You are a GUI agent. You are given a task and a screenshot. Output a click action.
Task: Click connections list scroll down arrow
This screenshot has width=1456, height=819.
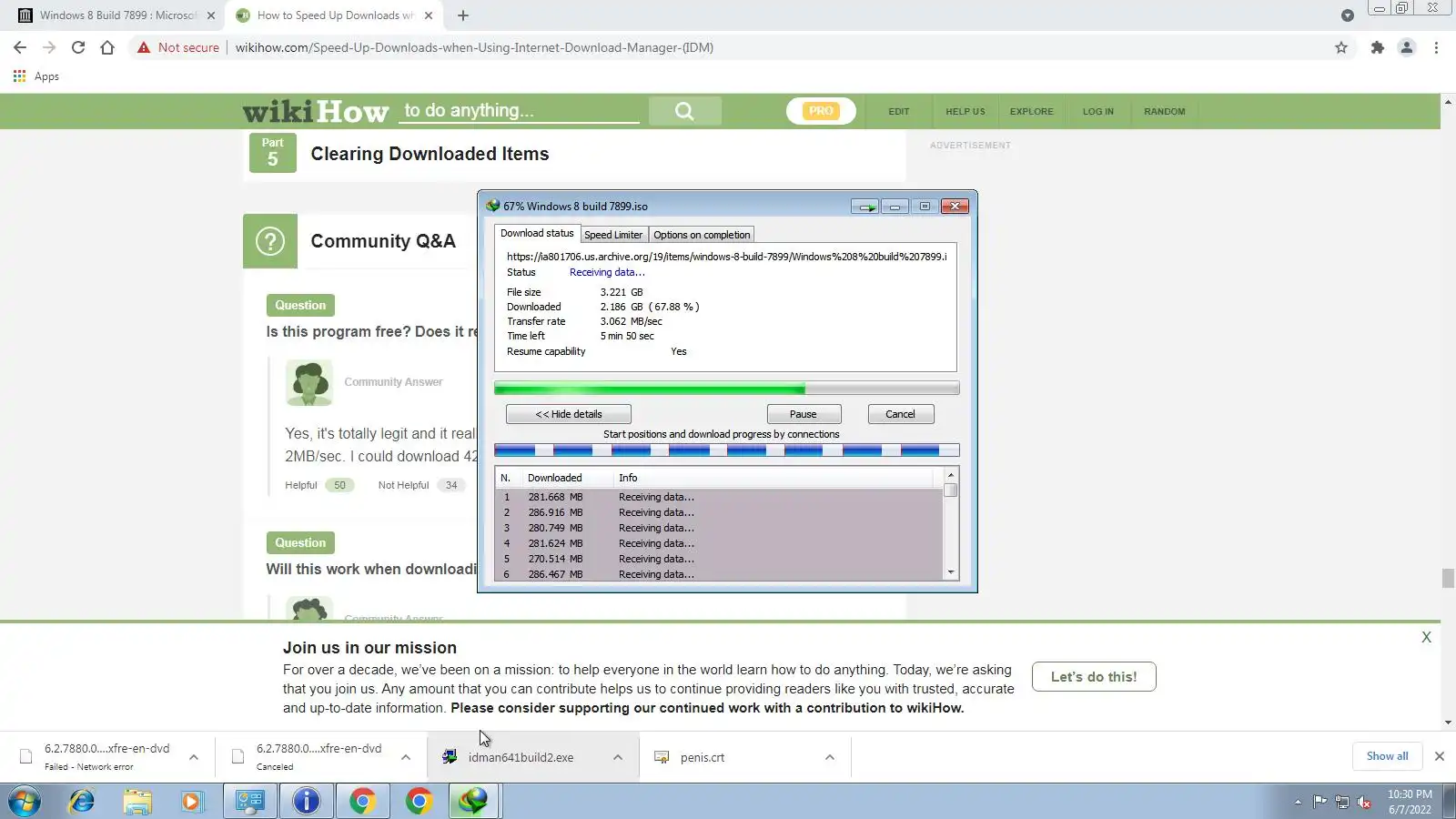point(951,572)
